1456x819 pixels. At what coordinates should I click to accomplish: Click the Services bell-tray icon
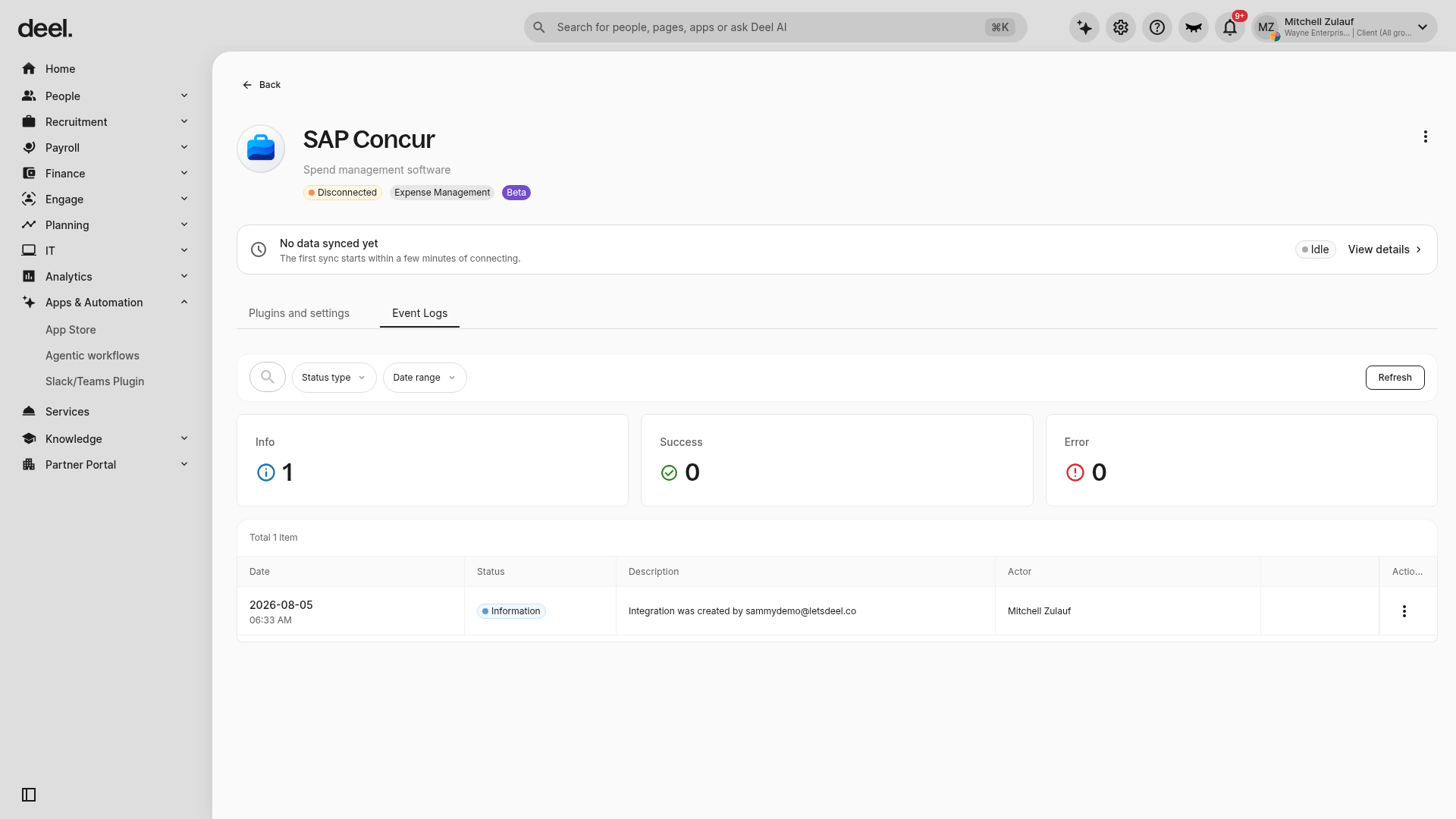pyautogui.click(x=29, y=412)
